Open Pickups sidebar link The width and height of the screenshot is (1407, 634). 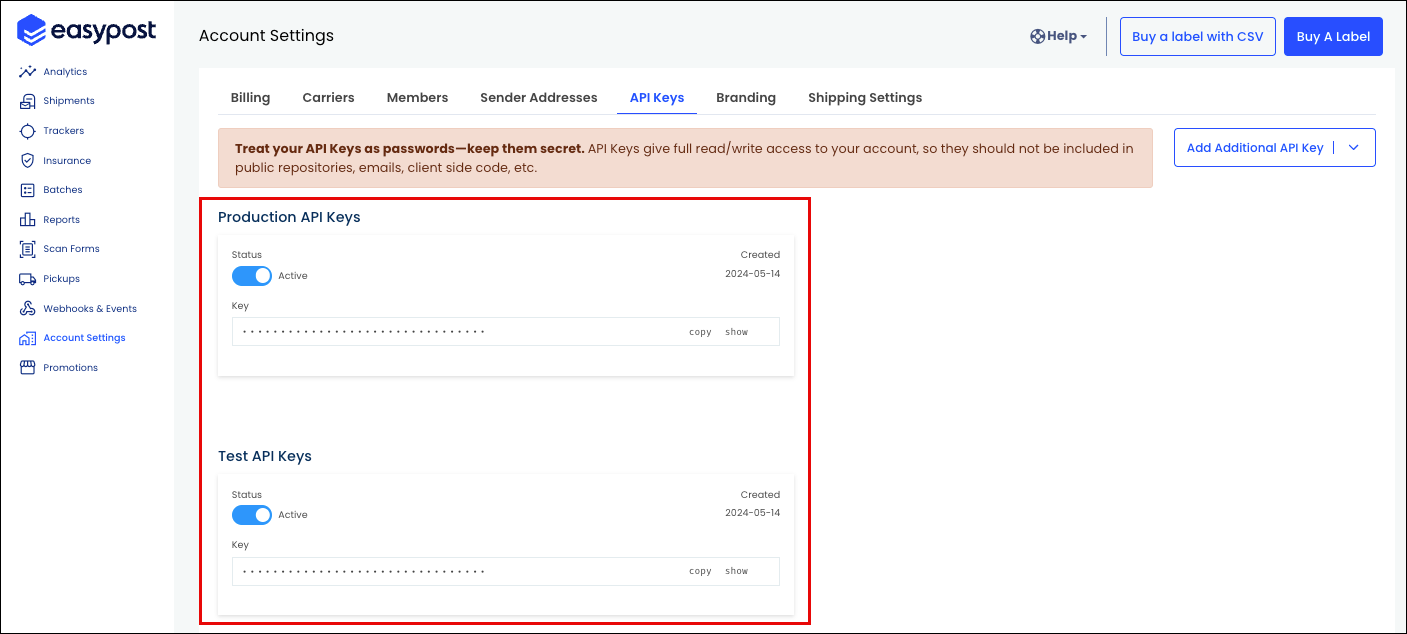[61, 279]
